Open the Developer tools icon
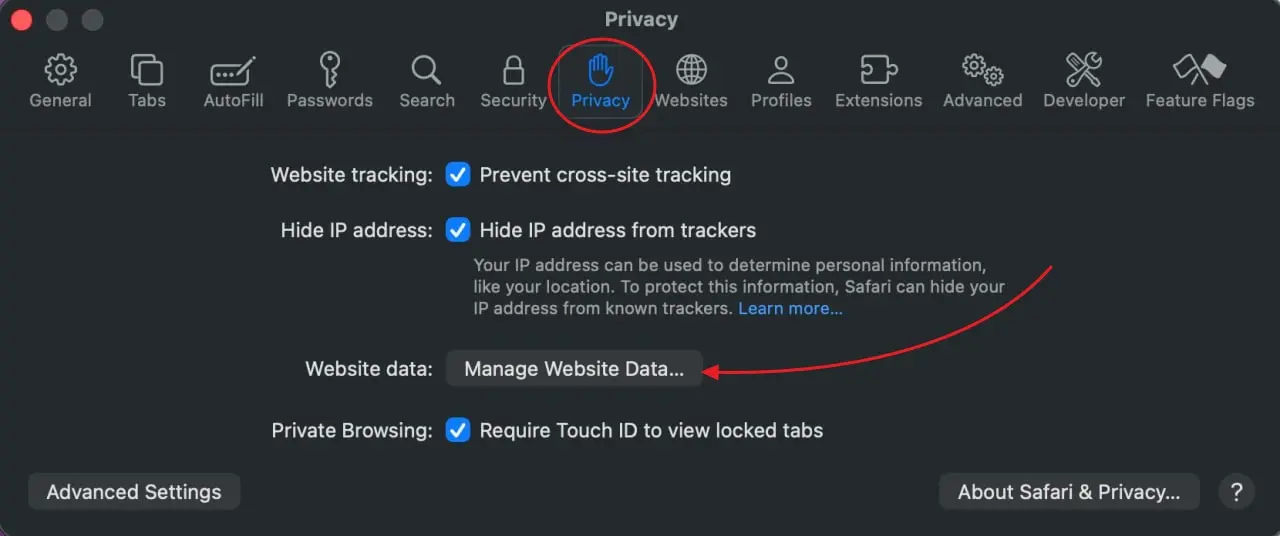 (1083, 71)
